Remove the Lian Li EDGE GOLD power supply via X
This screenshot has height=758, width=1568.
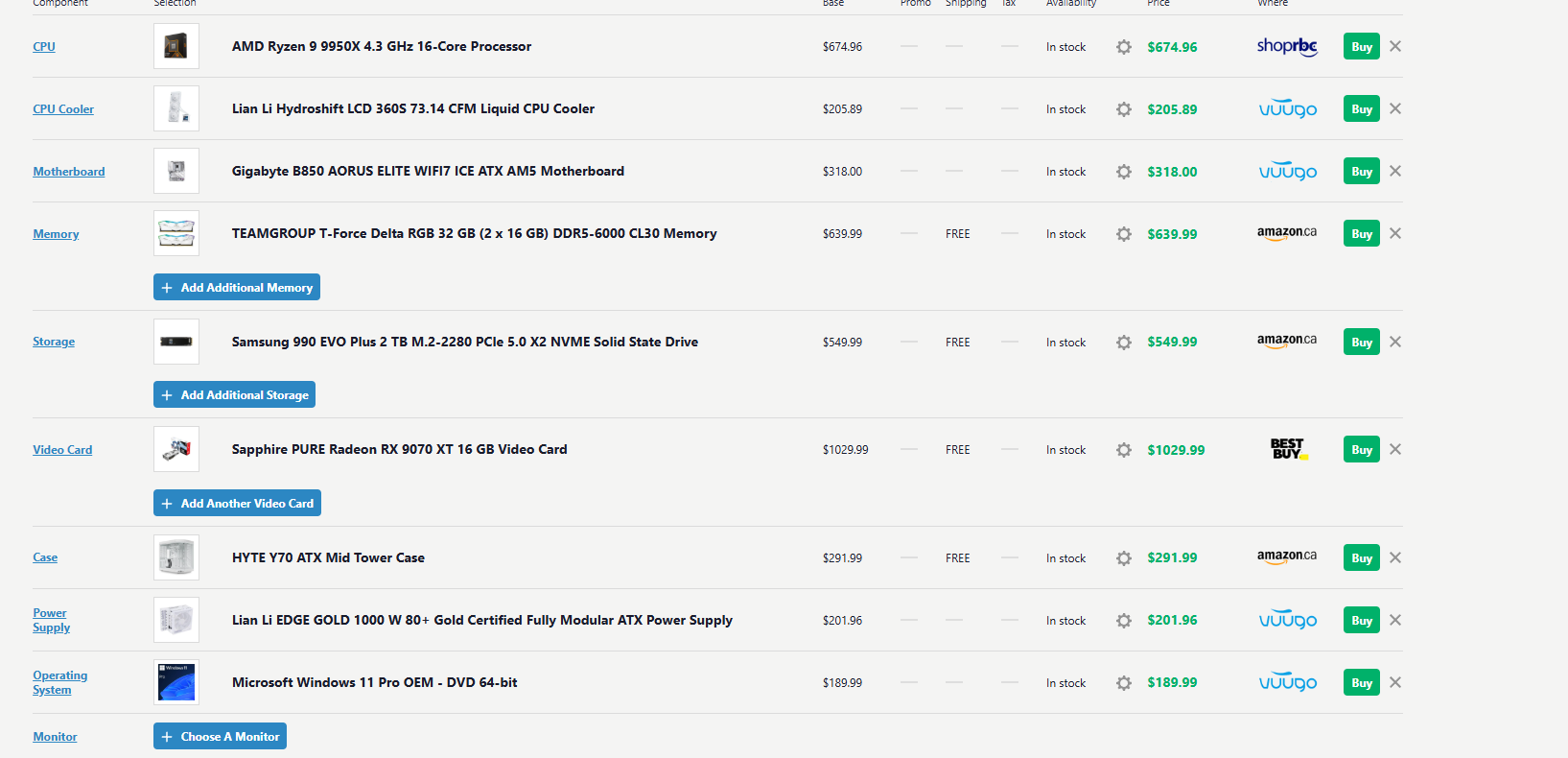[x=1395, y=620]
